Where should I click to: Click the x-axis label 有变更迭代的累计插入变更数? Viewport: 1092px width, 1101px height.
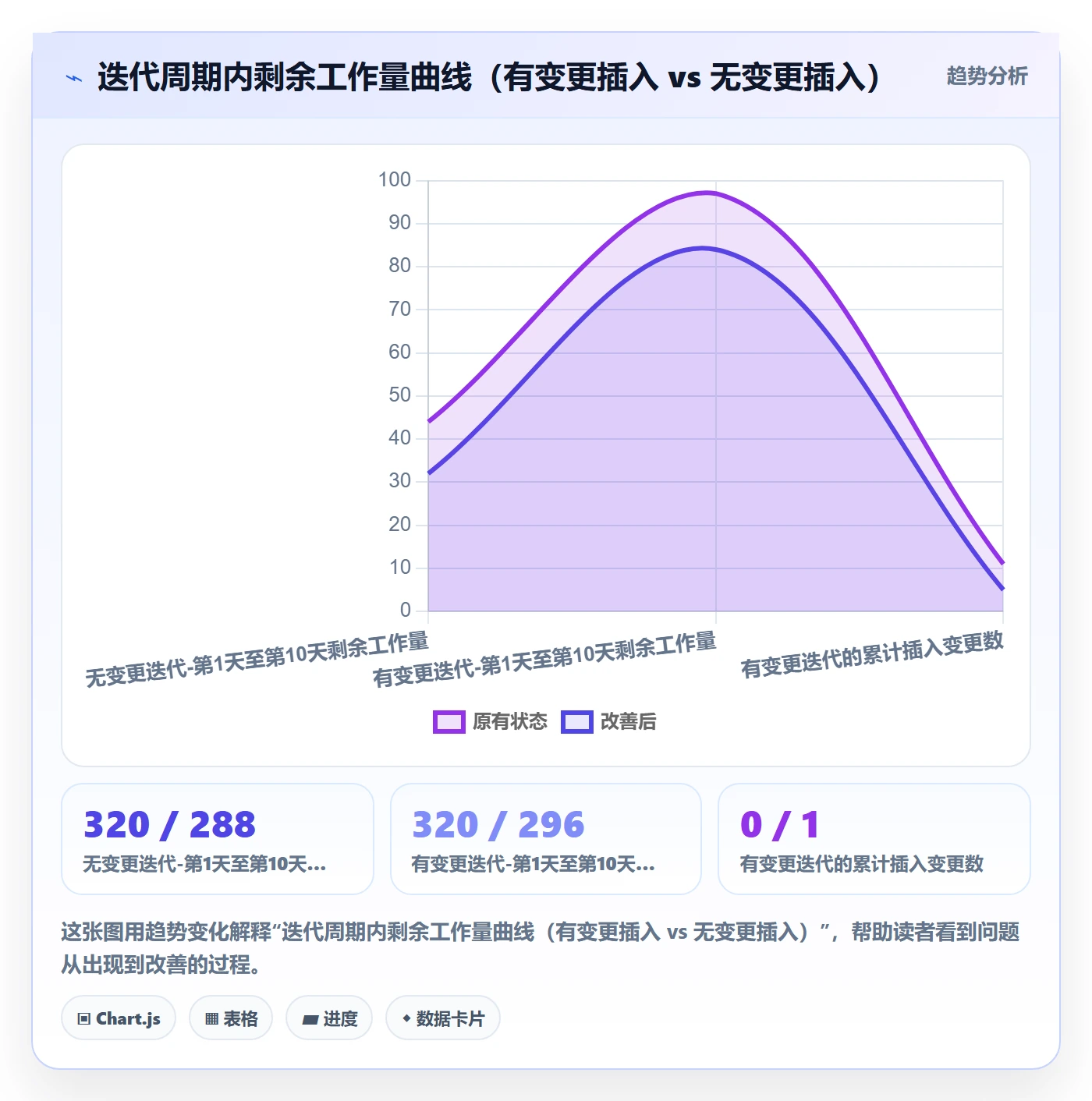pos(872,654)
